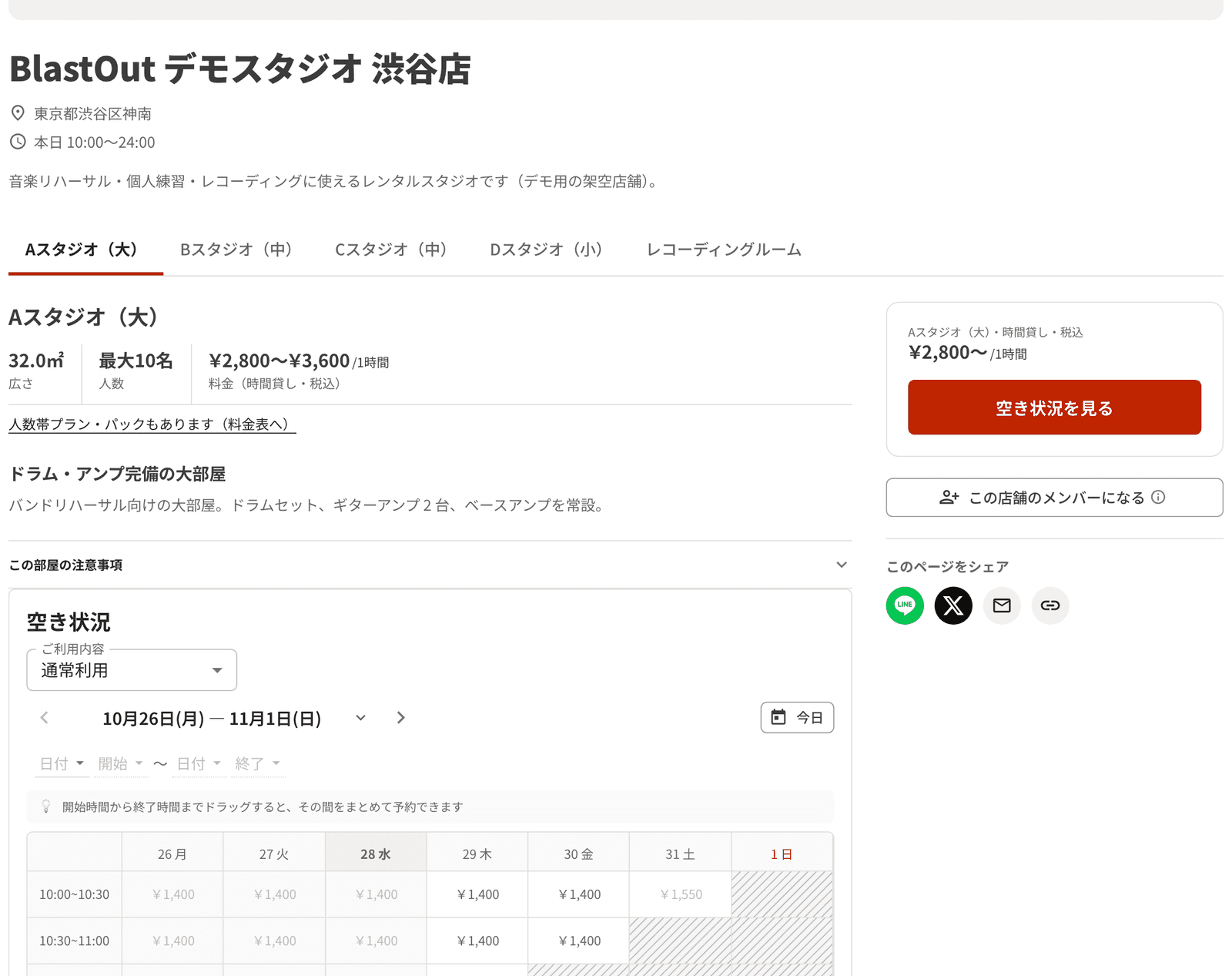Click the date range 10月26日(月) — 11月1日(日)
1232x976 pixels.
pos(212,718)
